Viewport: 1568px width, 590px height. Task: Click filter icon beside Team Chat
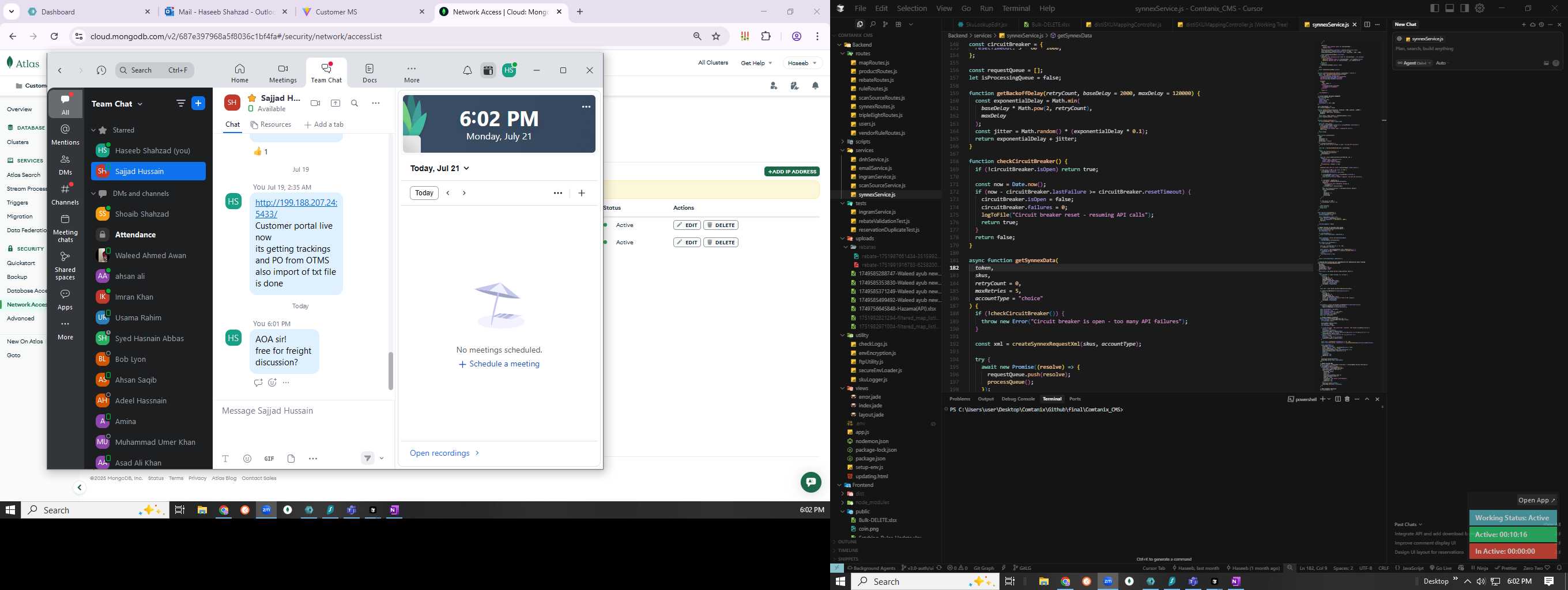coord(181,103)
